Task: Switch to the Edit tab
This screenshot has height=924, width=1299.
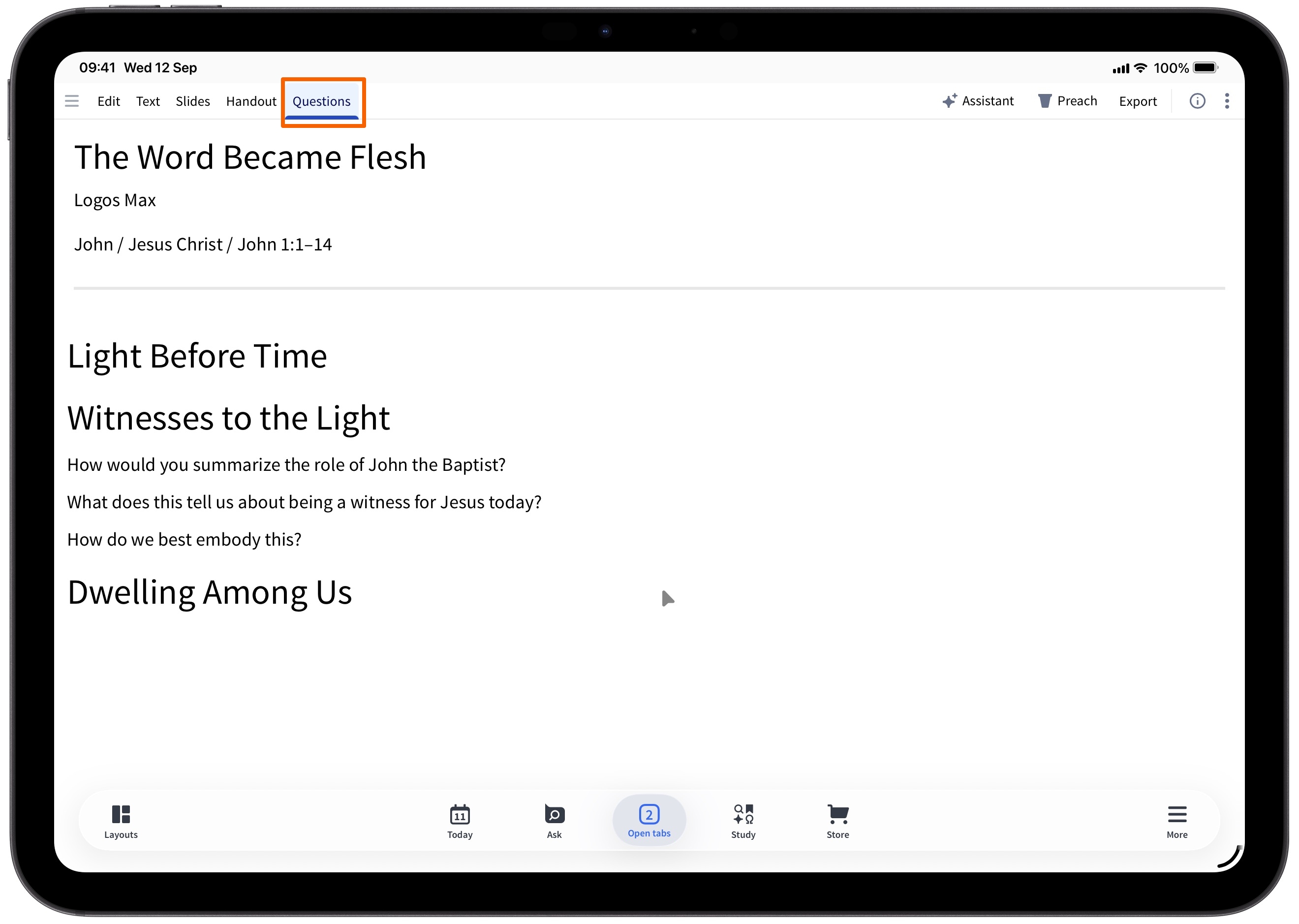Action: pos(109,101)
